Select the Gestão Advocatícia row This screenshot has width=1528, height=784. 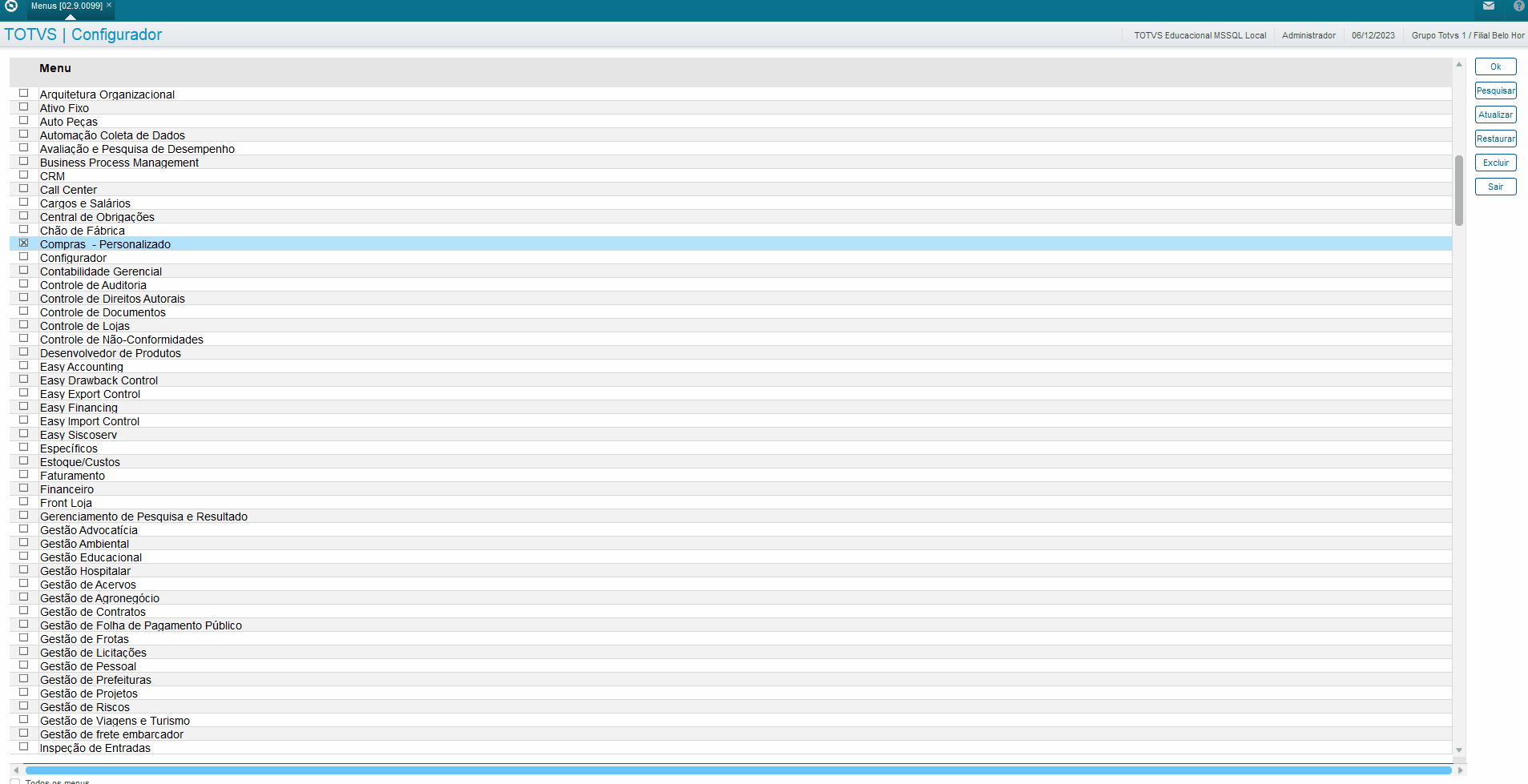pos(731,530)
